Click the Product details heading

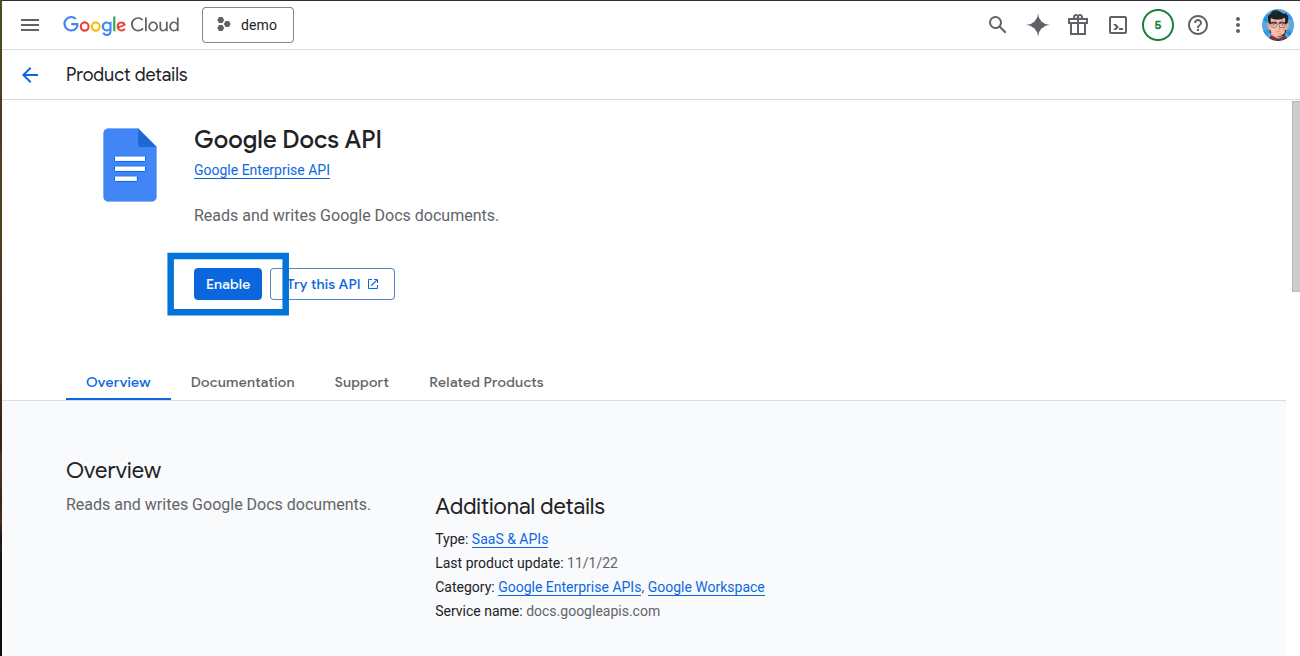click(127, 75)
